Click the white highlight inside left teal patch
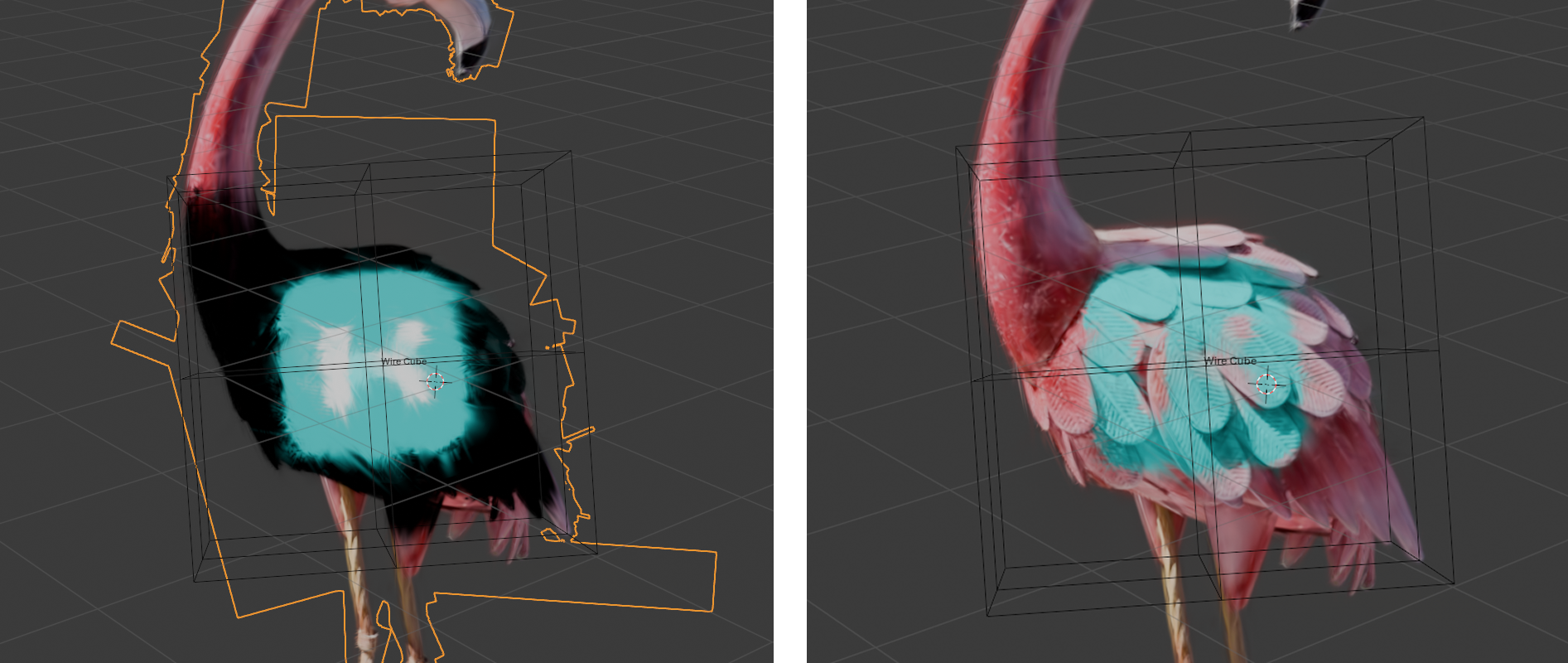Viewport: 1568px width, 663px height. point(335,373)
